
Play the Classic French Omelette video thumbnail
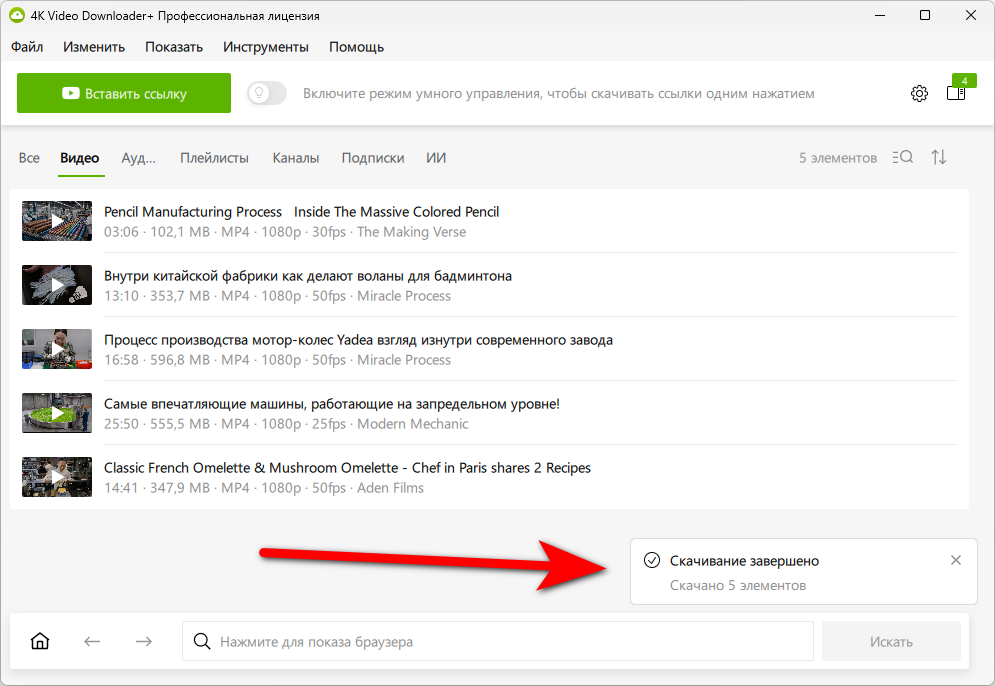tap(57, 477)
